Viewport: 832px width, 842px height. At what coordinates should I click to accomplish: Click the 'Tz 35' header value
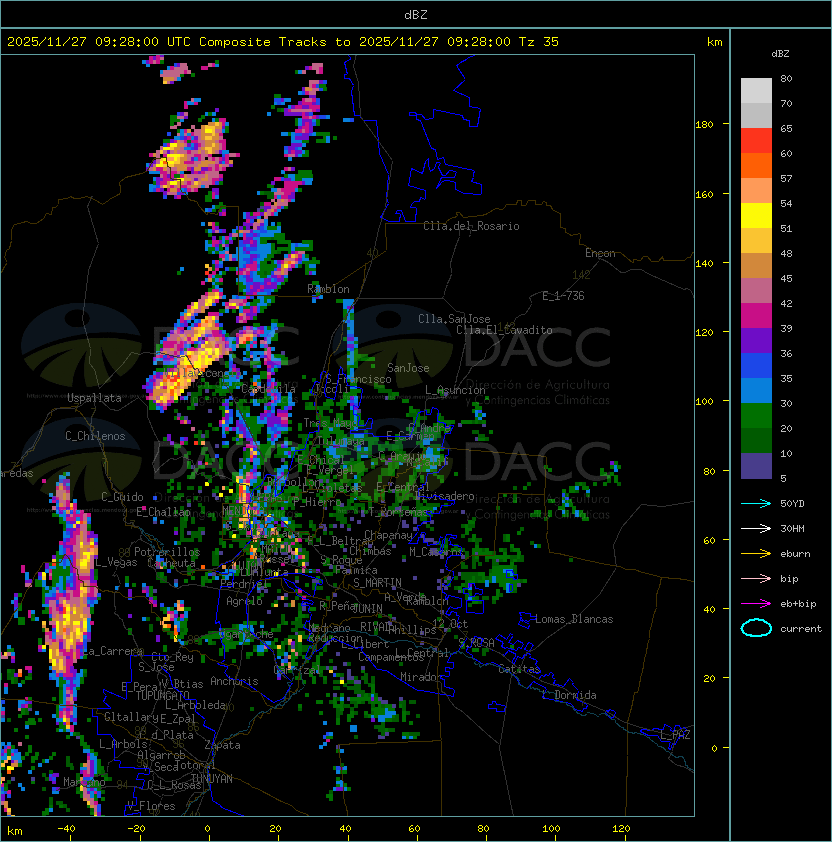click(x=539, y=41)
